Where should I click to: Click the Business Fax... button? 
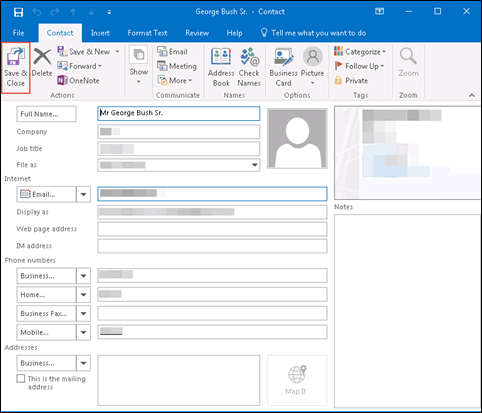(x=46, y=313)
